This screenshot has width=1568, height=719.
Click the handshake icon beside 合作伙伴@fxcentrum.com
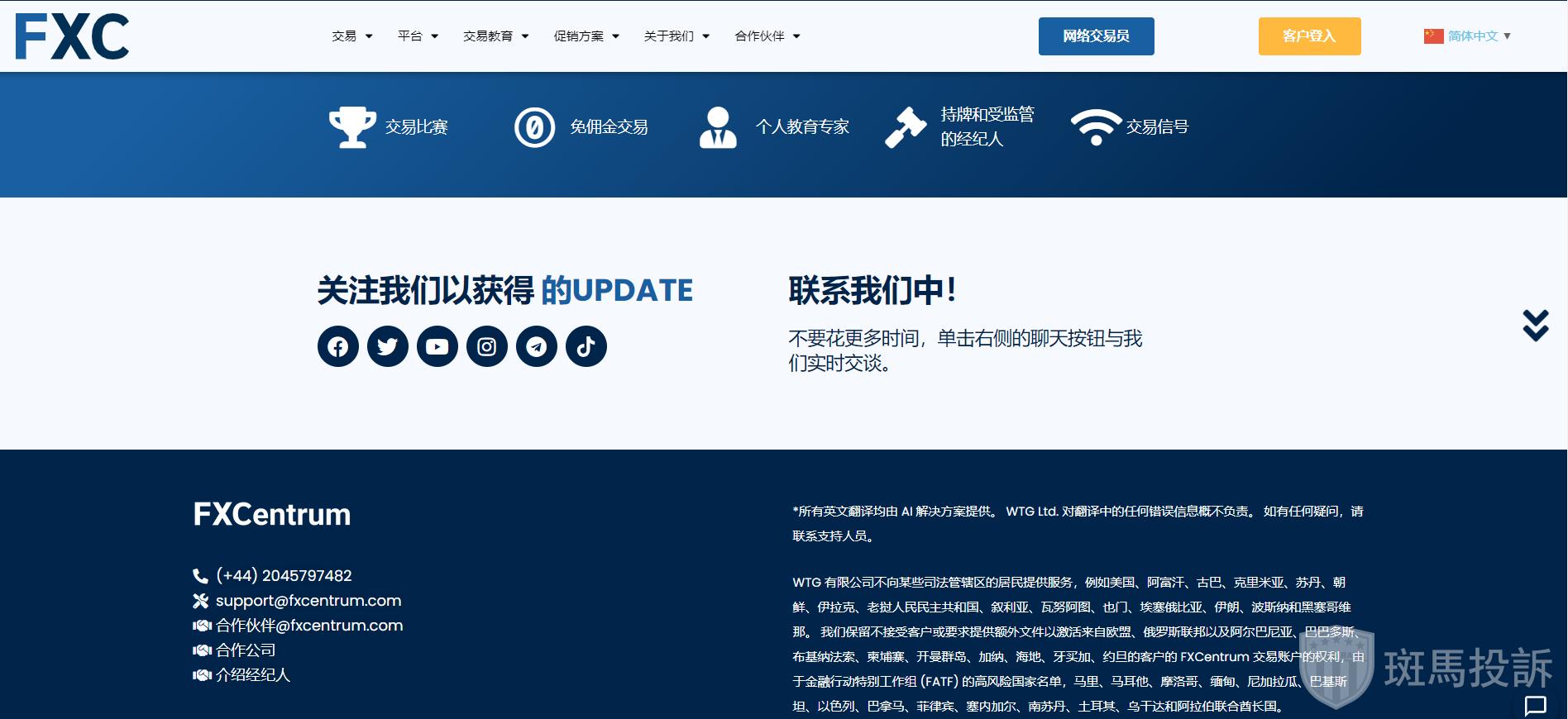pos(202,626)
